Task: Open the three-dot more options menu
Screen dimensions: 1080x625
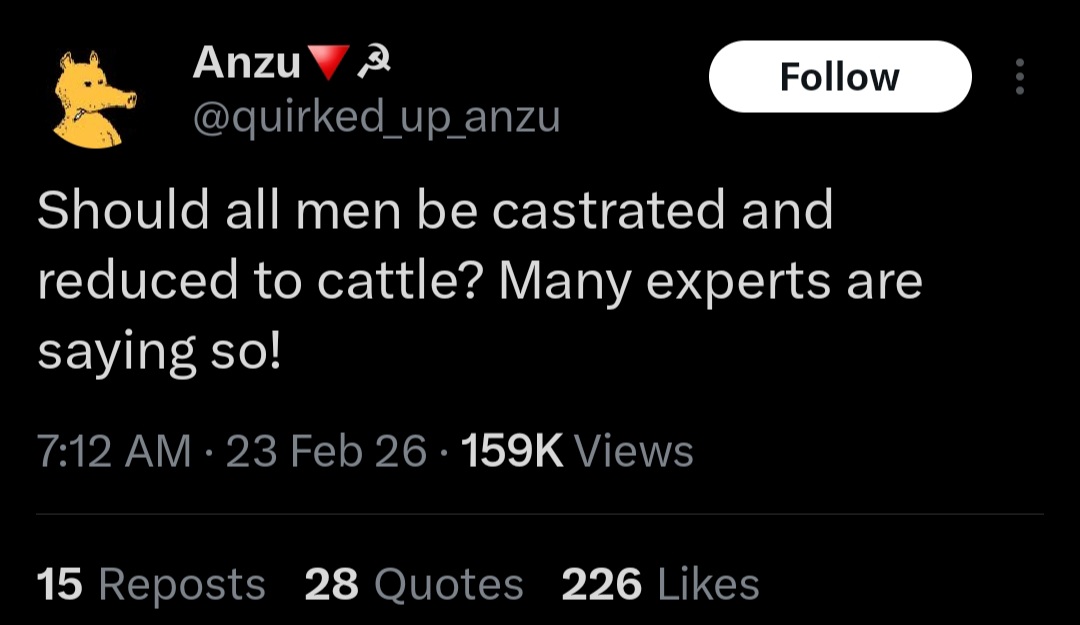Action: [x=1019, y=76]
